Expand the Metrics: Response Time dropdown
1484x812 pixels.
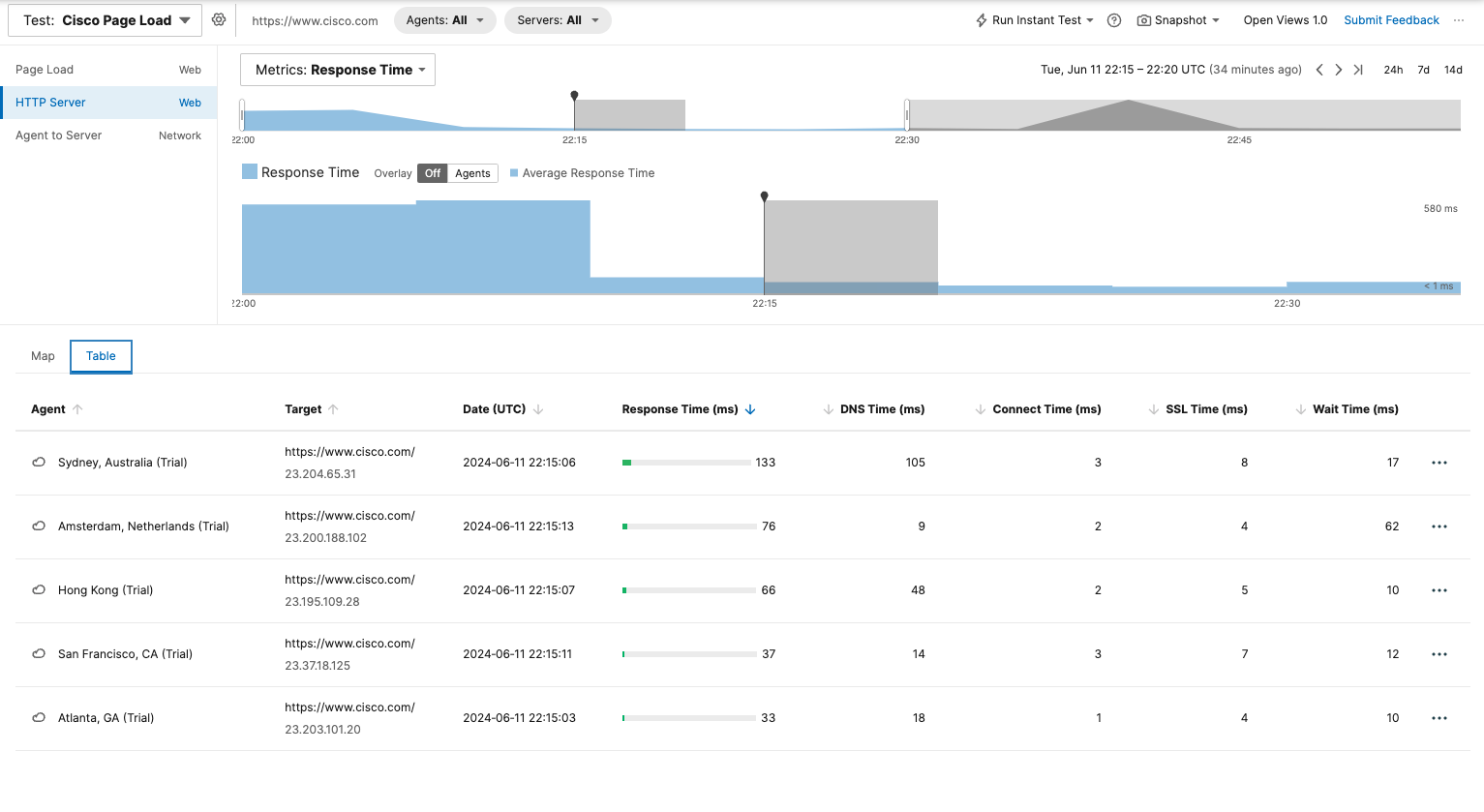[338, 70]
